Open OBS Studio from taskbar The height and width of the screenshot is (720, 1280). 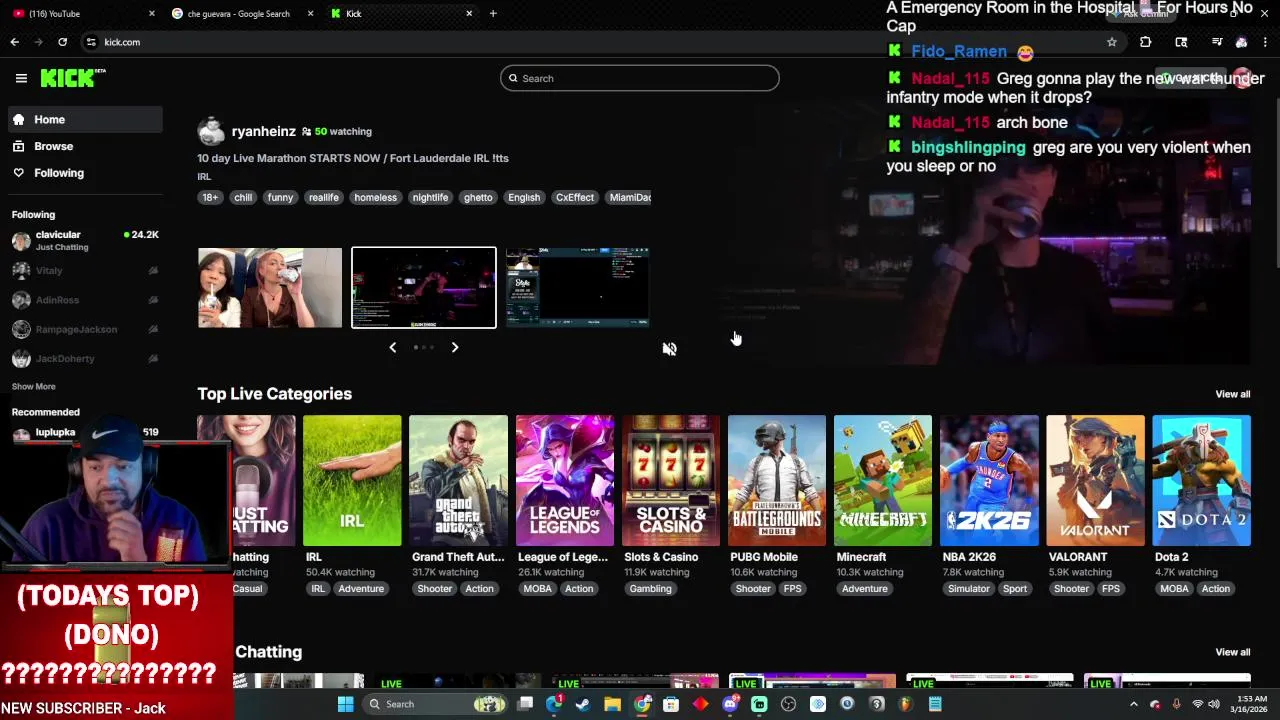click(788, 704)
